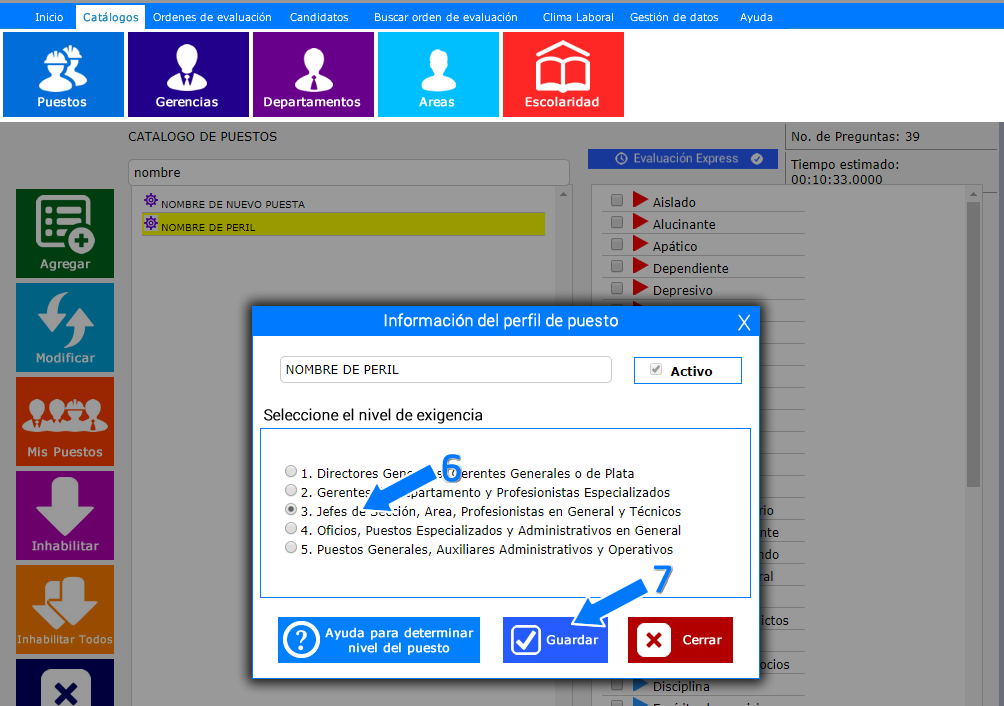Click the competencies list scrollbar thumb
The height and width of the screenshot is (706, 1004).
click(x=973, y=344)
